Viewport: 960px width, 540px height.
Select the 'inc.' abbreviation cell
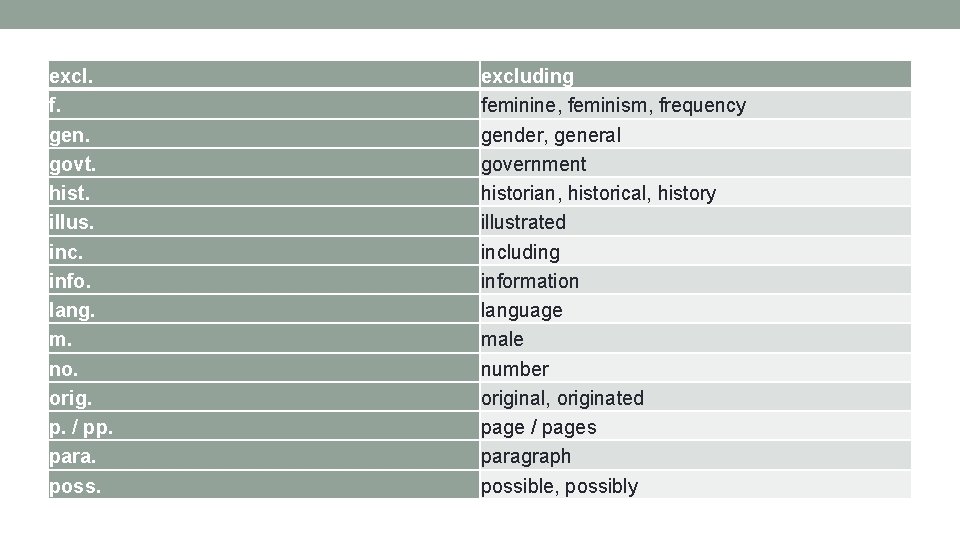(66, 252)
